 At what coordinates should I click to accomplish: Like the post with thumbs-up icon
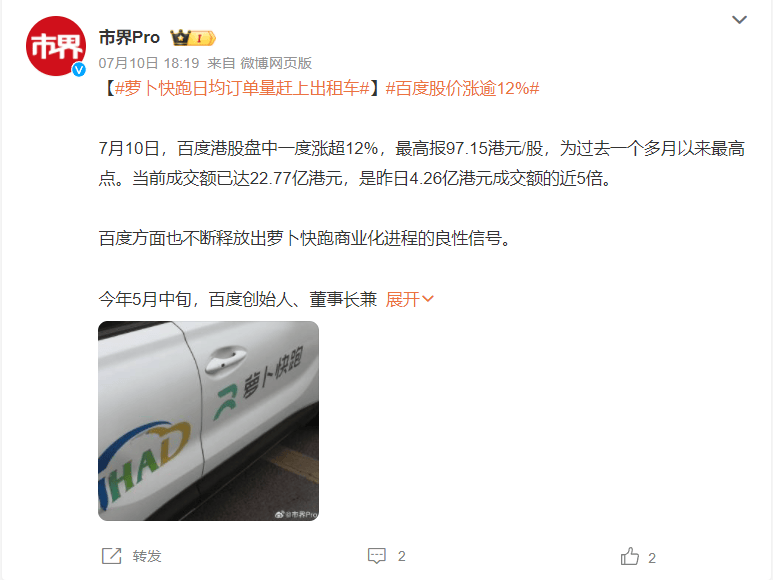click(x=630, y=556)
